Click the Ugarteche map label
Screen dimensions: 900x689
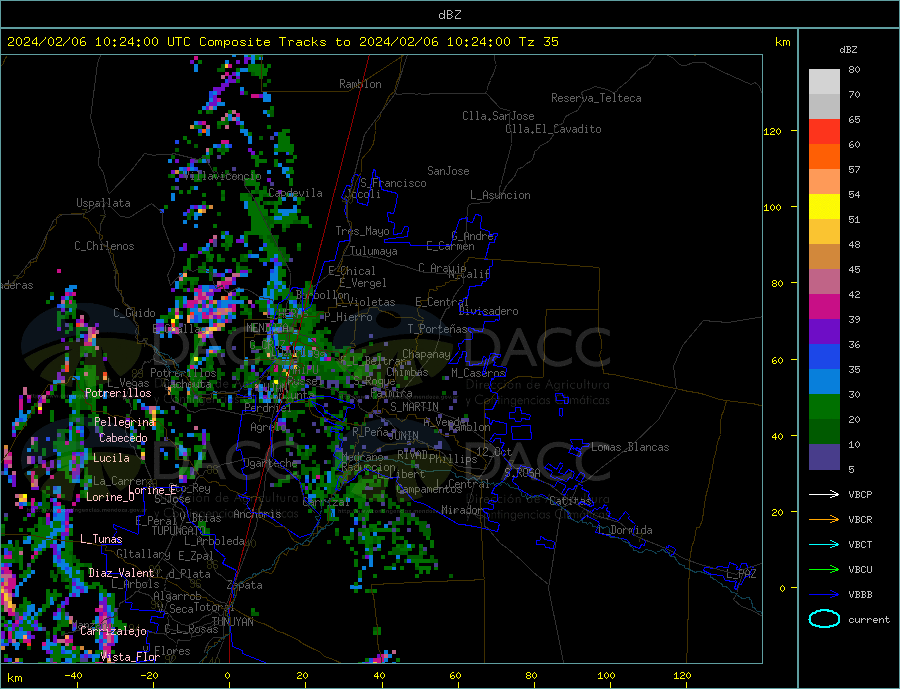pyautogui.click(x=270, y=463)
